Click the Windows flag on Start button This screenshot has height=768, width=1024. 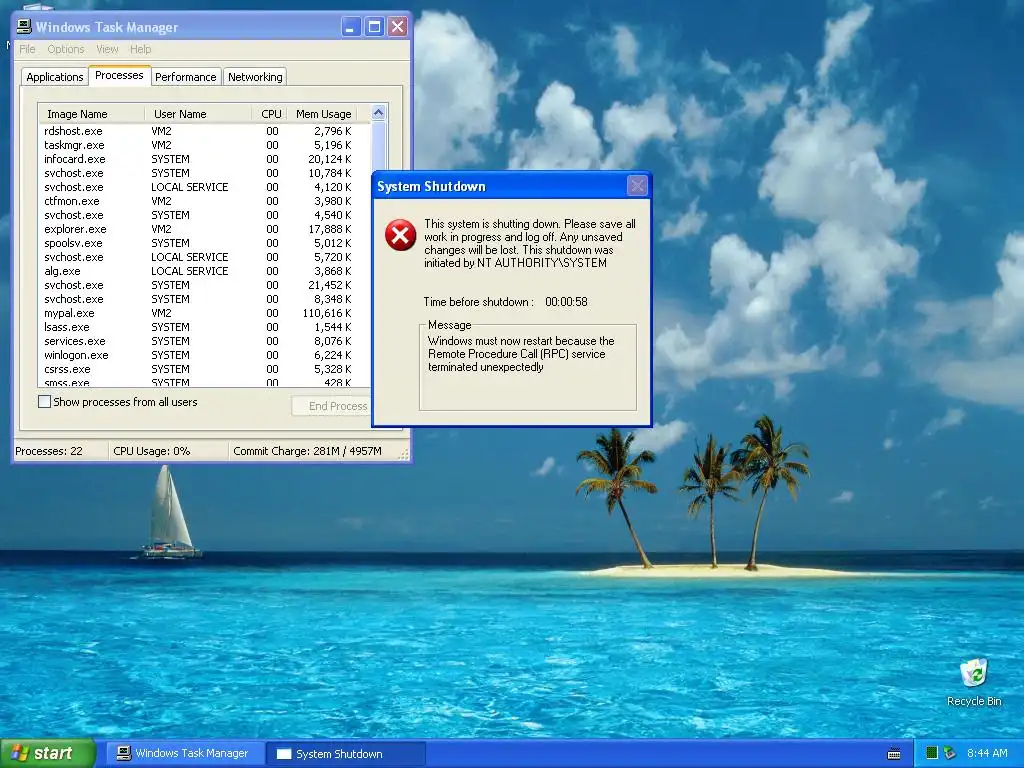point(19,753)
